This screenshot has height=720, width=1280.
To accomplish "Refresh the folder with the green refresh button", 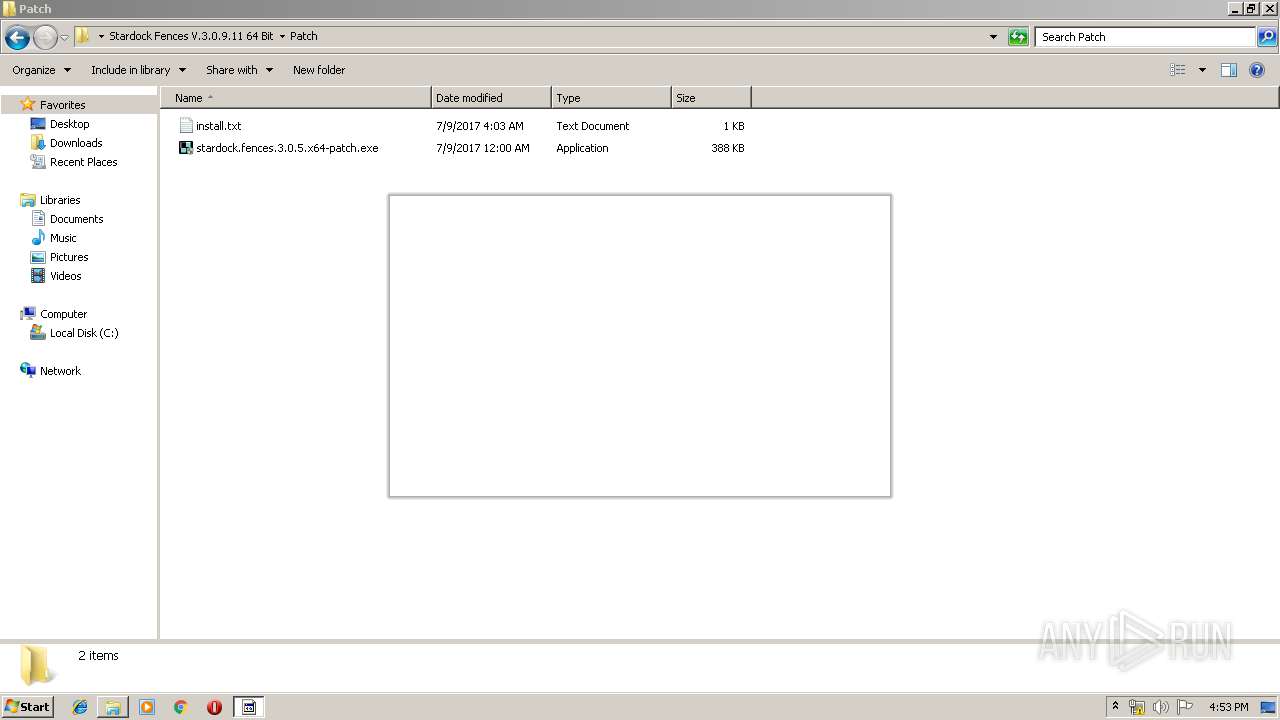I will point(1018,37).
